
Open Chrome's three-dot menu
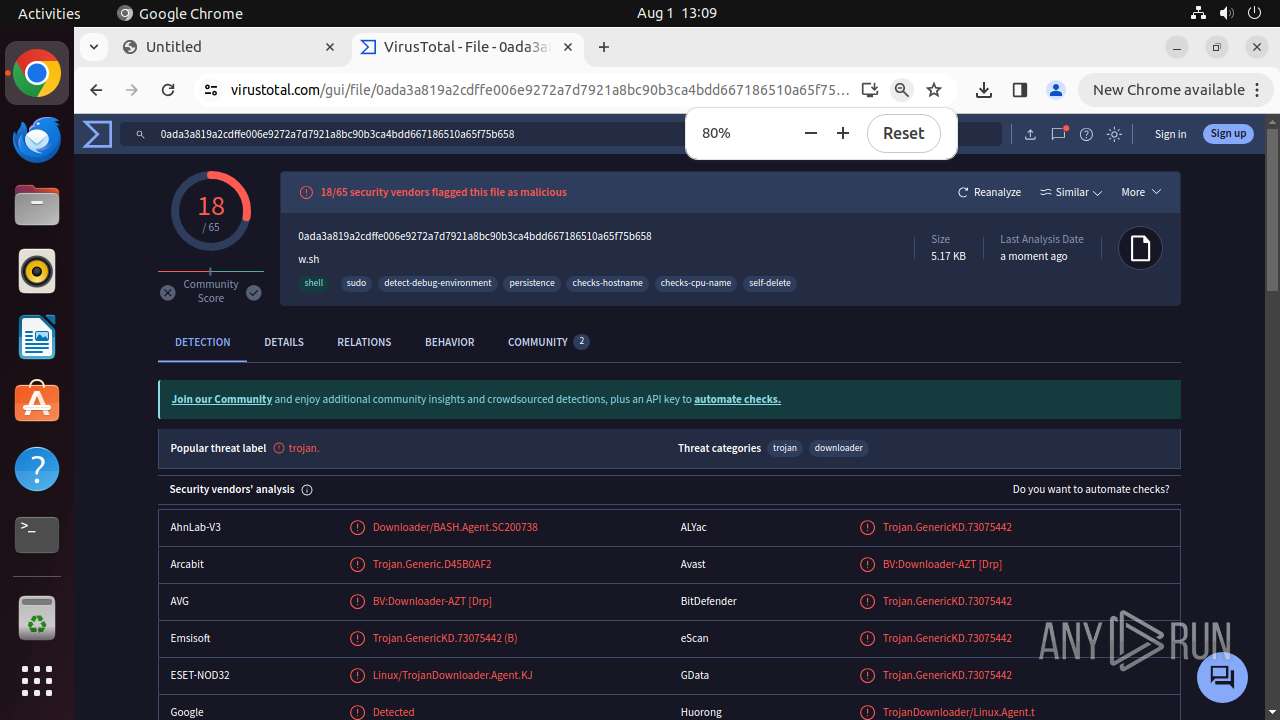click(1257, 90)
